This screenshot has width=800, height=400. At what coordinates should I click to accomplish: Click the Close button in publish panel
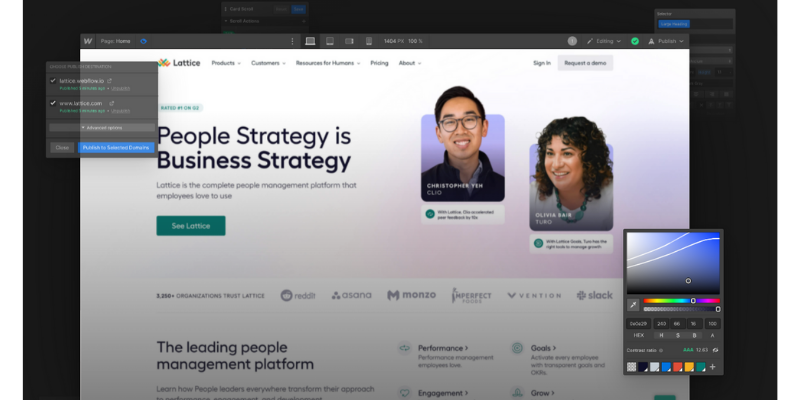62,147
